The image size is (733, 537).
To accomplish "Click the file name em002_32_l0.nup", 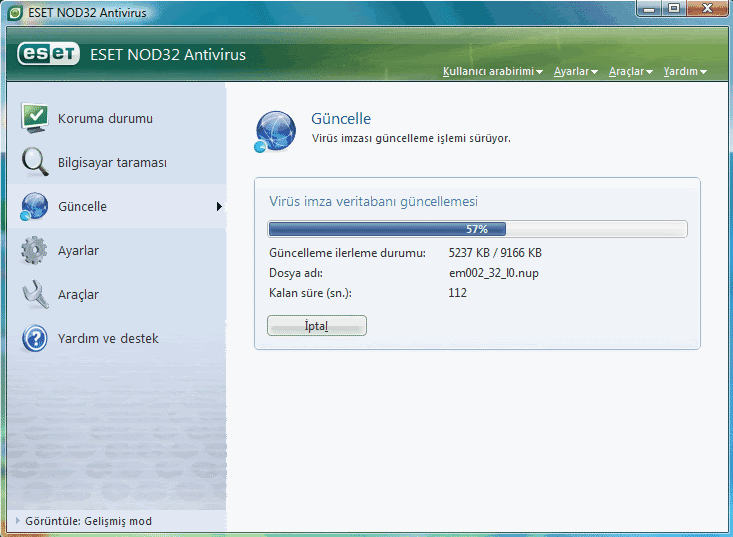I will [494, 273].
